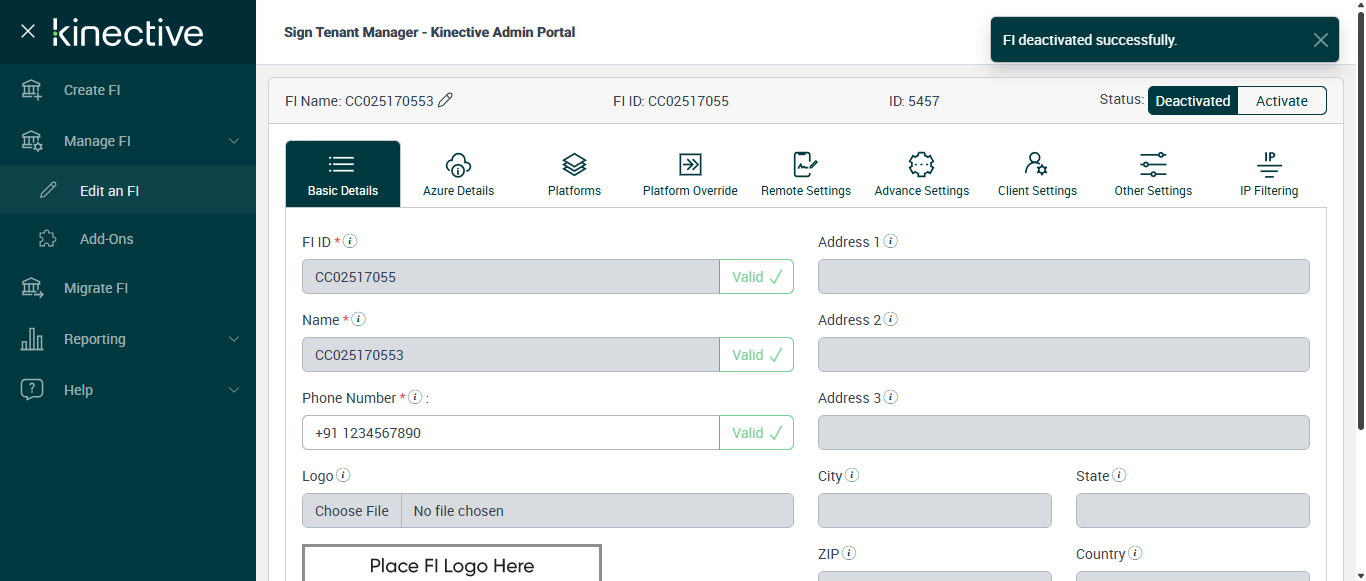
Task: Open the Remote Settings tab
Action: click(x=806, y=174)
